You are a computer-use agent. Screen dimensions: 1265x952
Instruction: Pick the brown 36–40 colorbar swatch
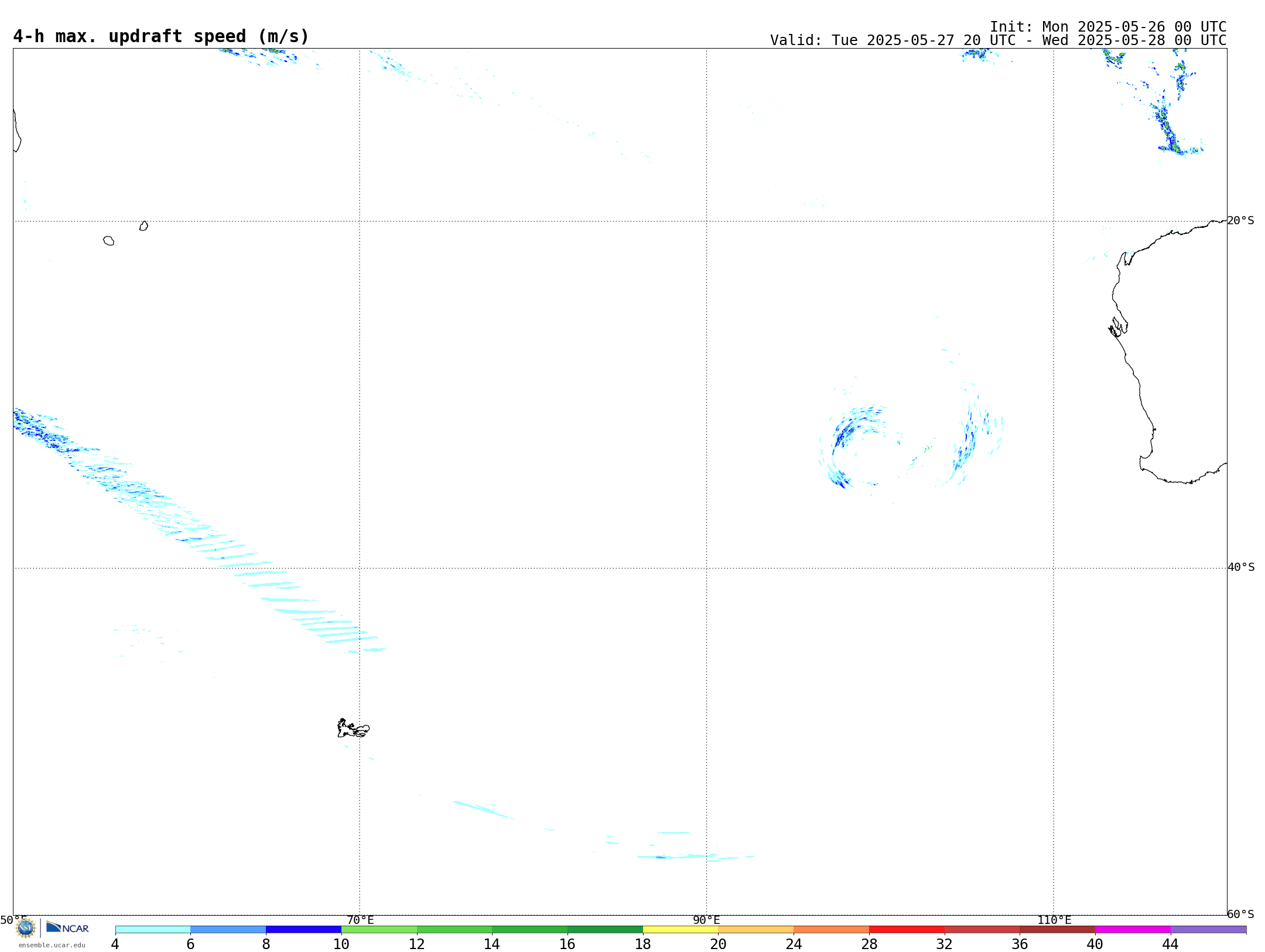(x=1058, y=930)
